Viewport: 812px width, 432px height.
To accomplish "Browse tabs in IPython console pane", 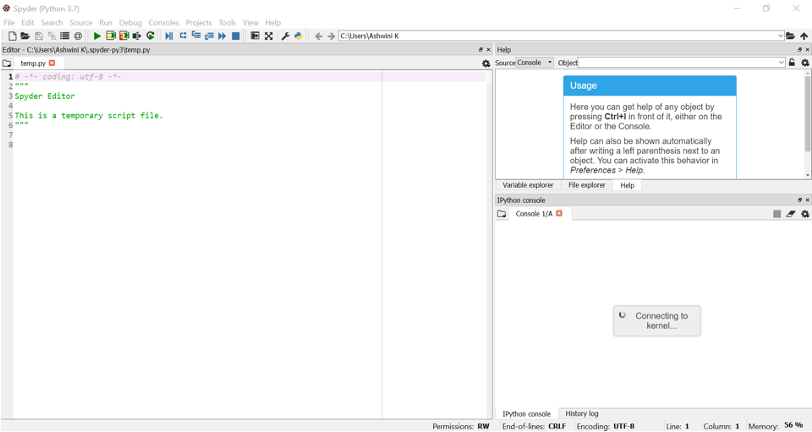I will [x=501, y=213].
